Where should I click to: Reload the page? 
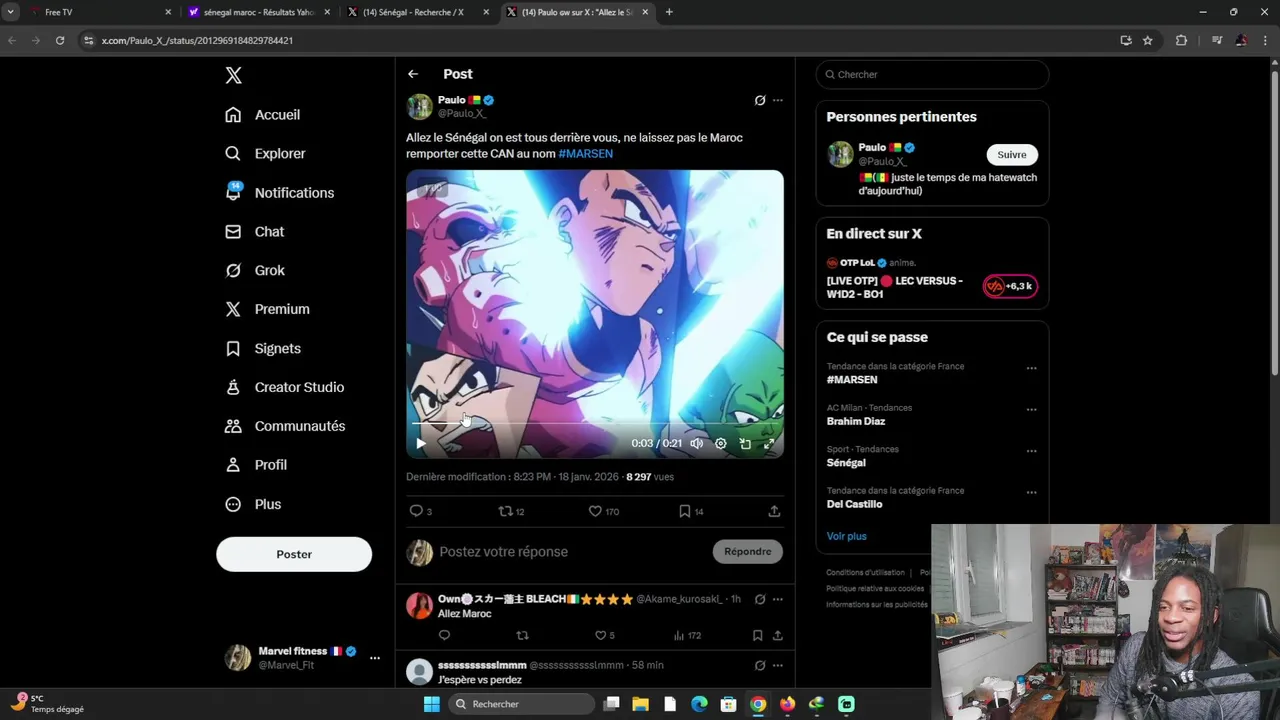(60, 40)
